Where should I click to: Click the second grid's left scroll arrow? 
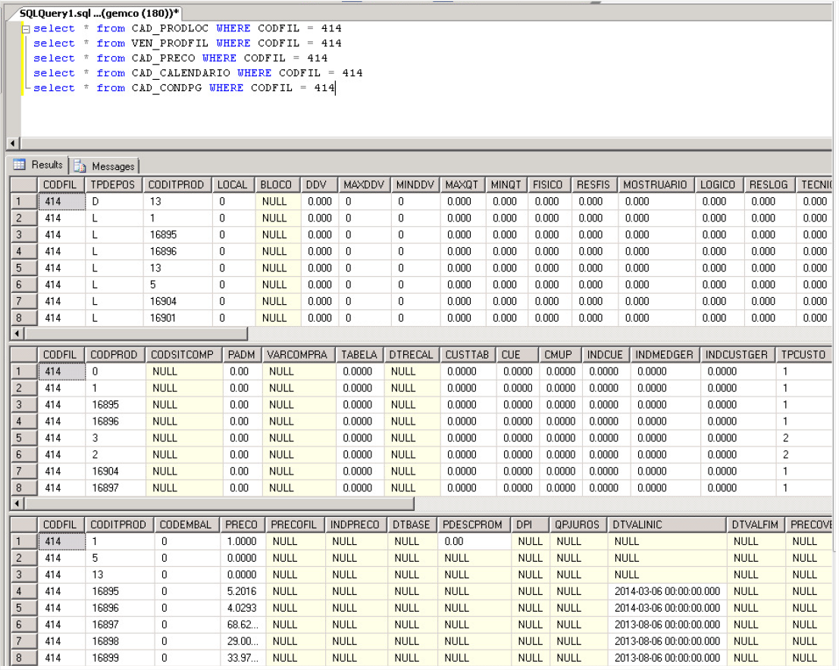[x=17, y=504]
